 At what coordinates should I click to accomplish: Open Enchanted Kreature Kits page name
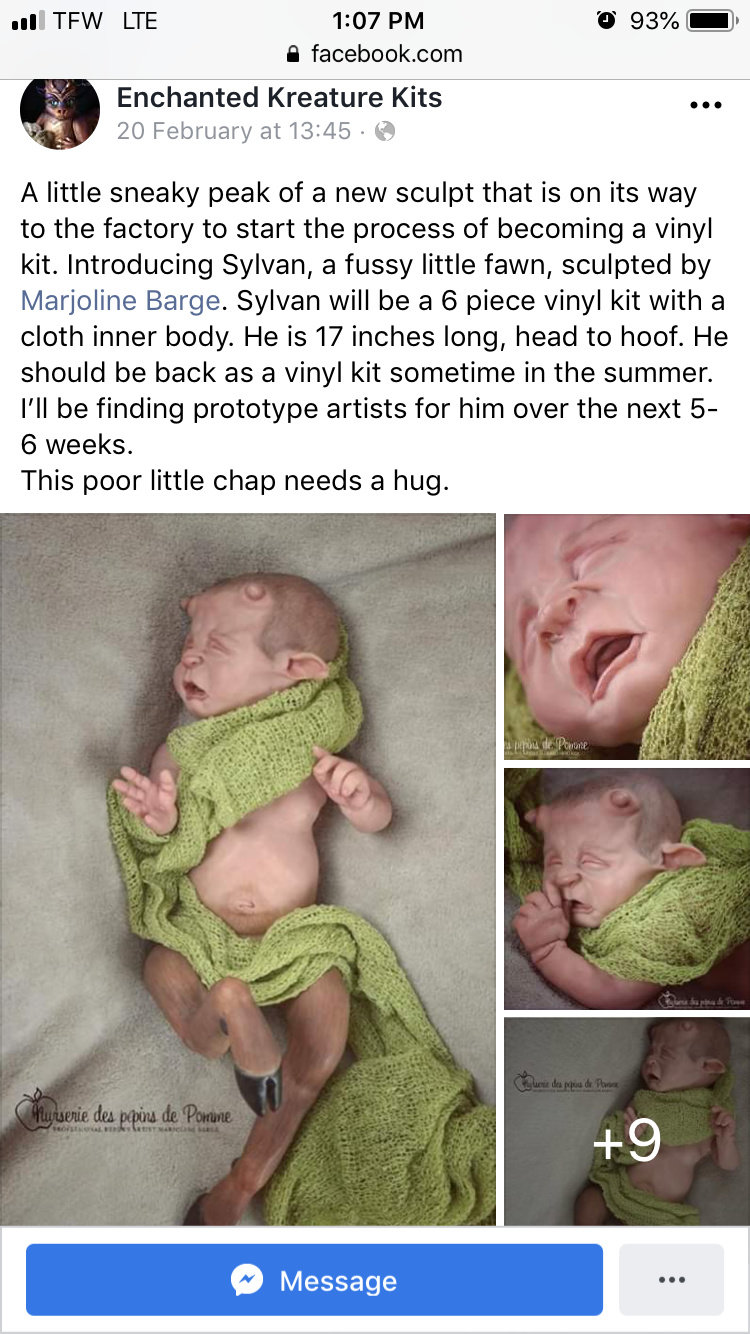(x=279, y=97)
